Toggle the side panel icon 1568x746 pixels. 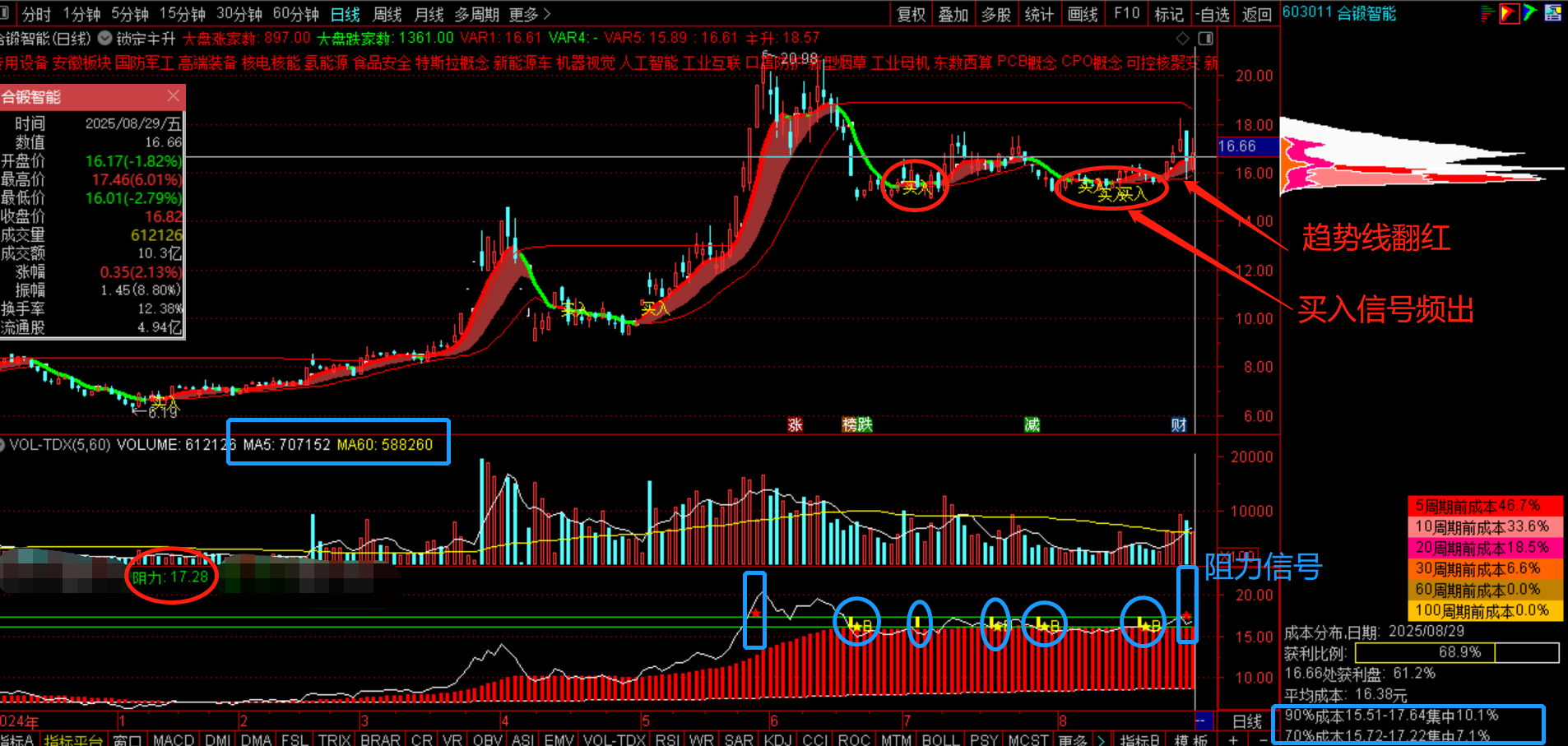point(1206,38)
